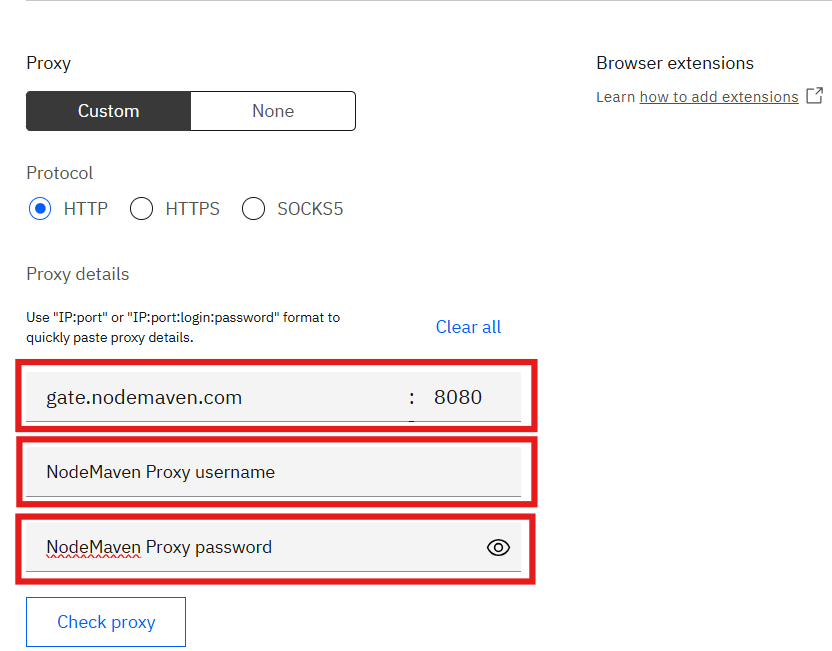Focus the Proxy password input field
This screenshot has height=651, width=832.
[x=250, y=547]
